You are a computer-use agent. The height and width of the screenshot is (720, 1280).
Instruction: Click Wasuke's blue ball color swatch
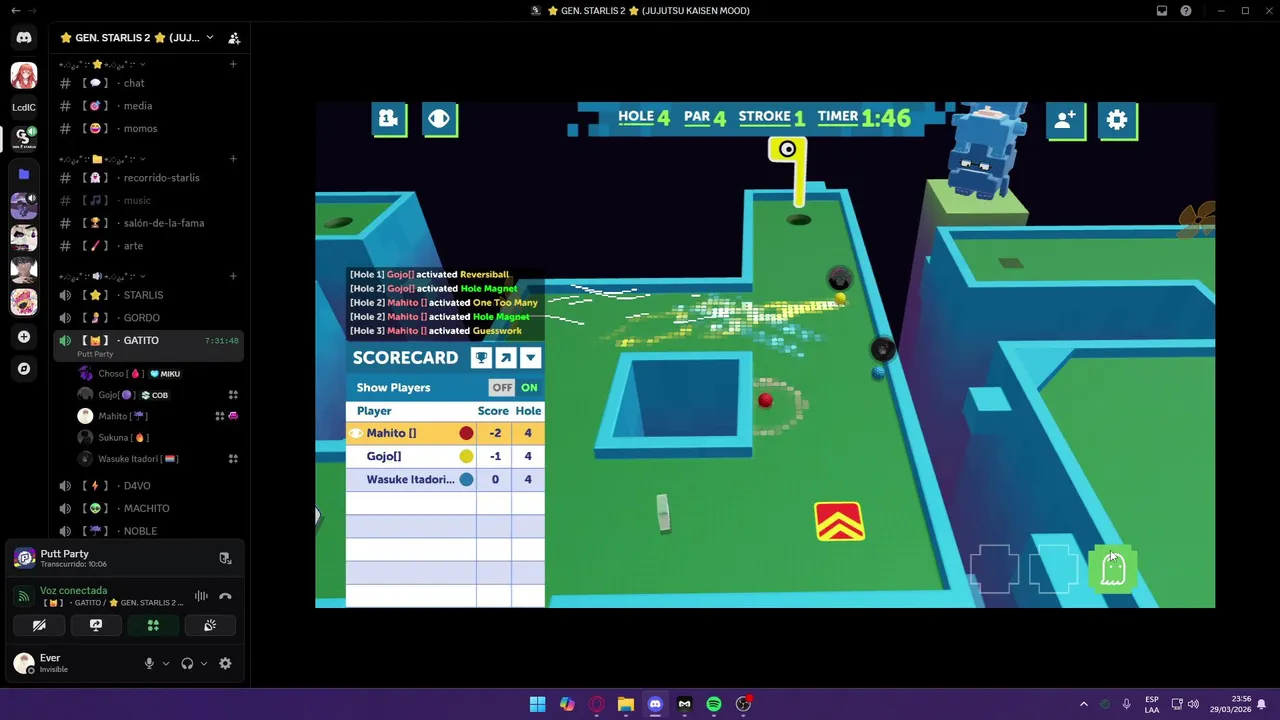coord(466,479)
